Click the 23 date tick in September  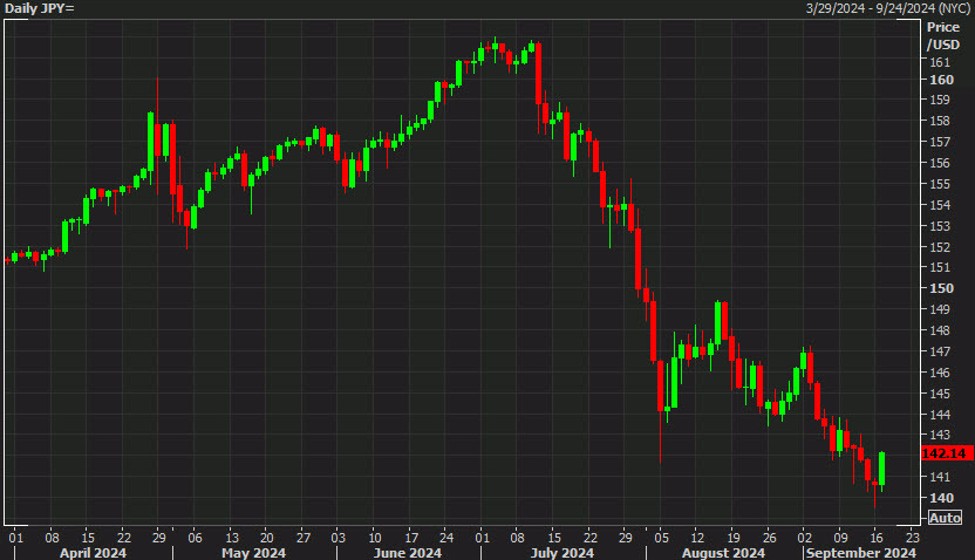click(912, 535)
